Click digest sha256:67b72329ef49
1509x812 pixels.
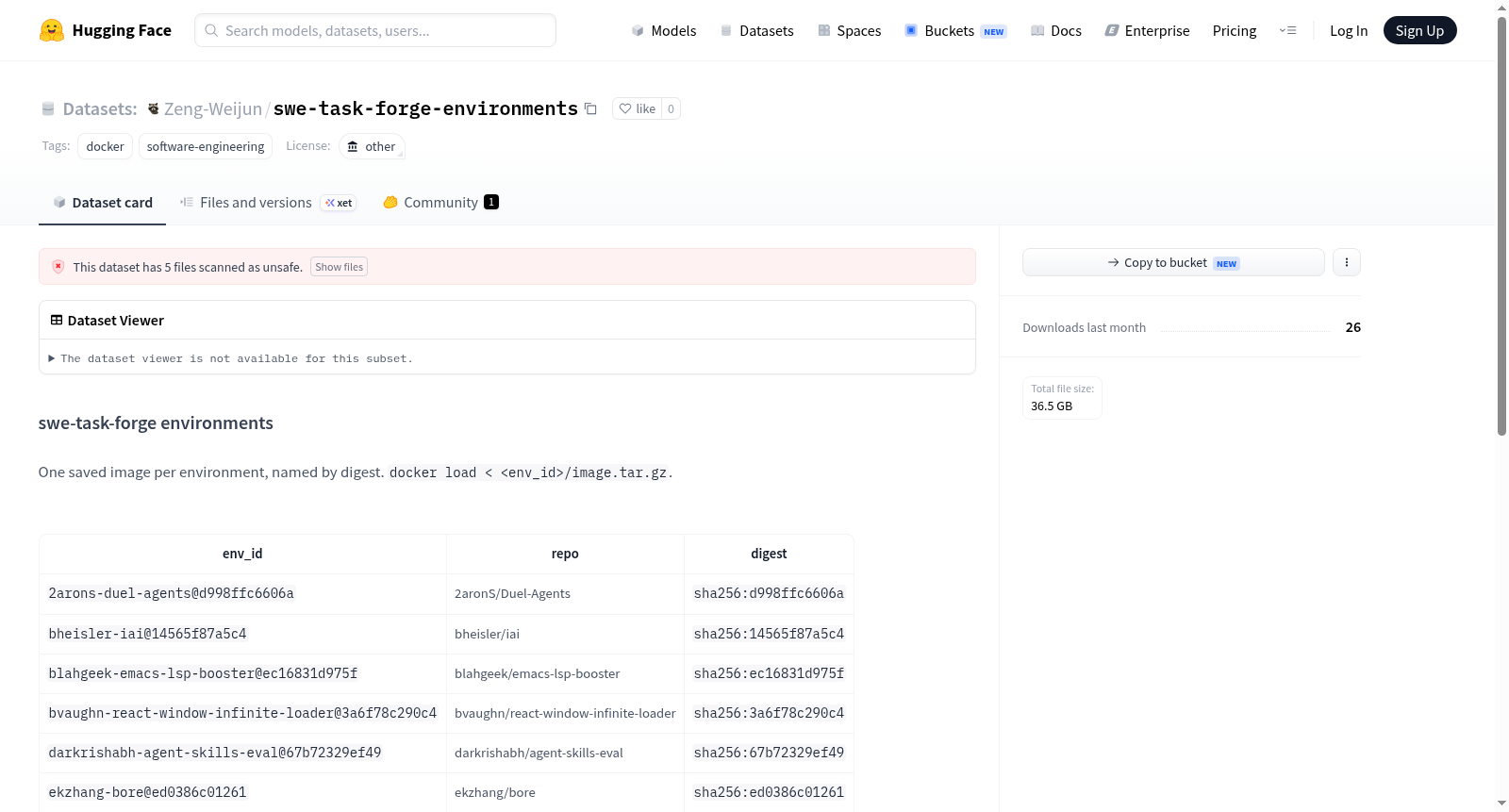point(769,753)
